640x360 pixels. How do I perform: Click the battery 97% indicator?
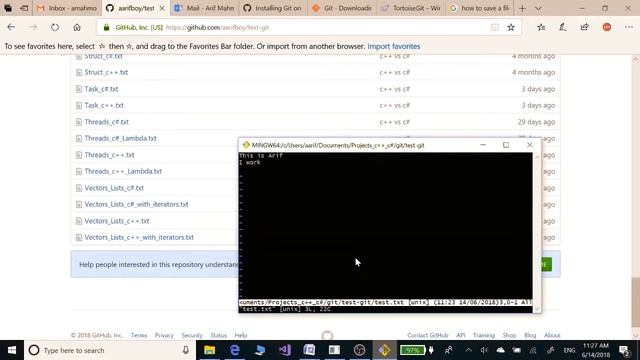412,350
